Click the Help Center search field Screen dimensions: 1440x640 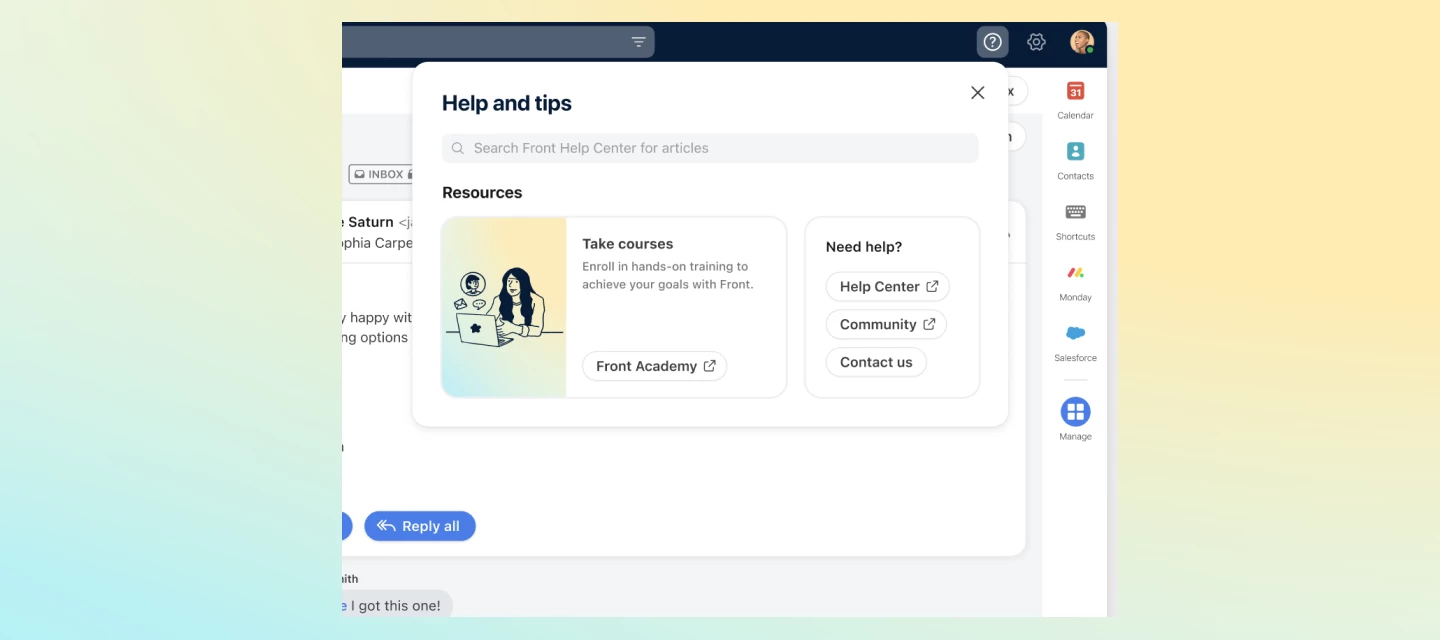pos(710,148)
